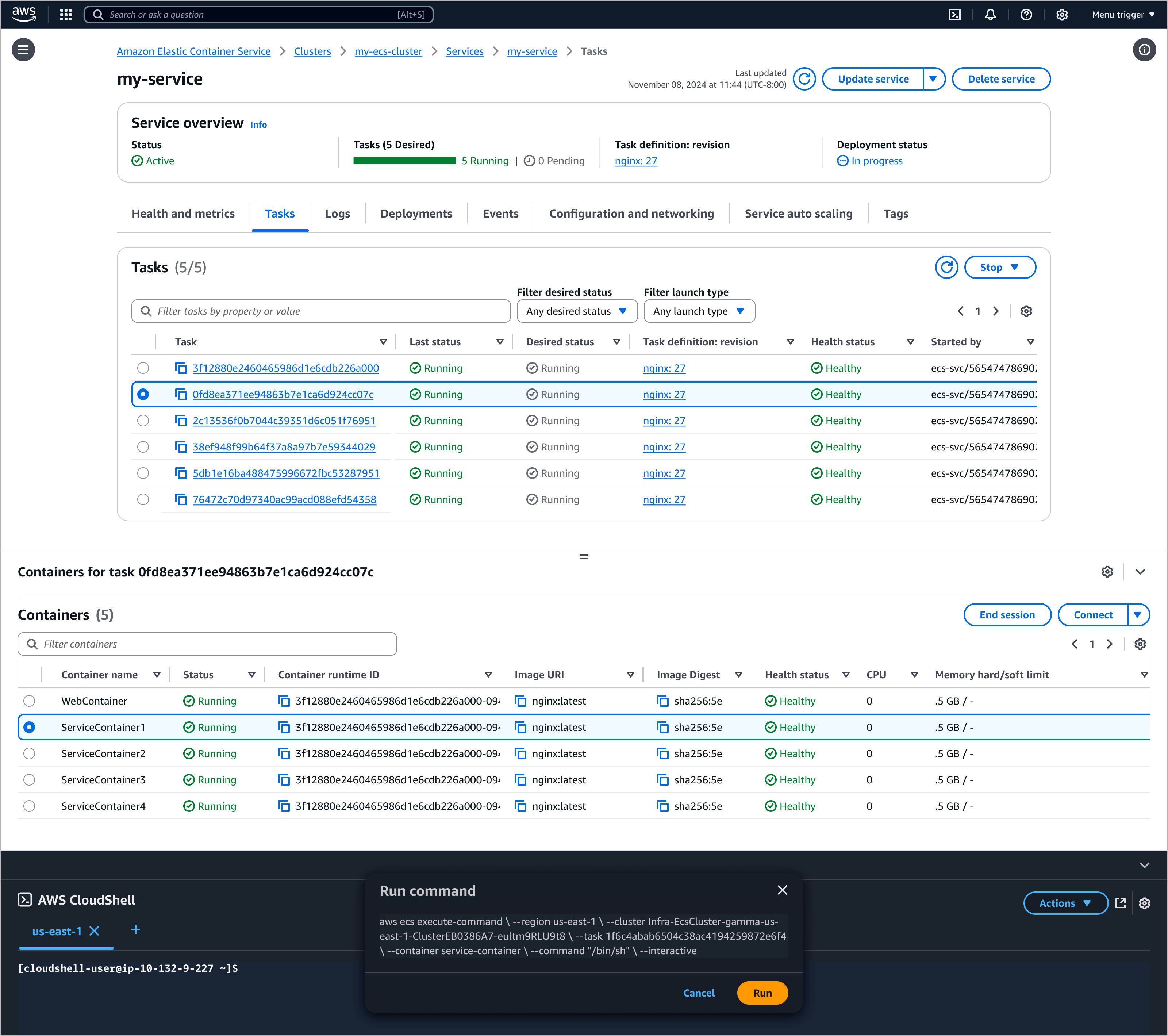
Task: Open Containers table pagination settings gear
Action: (1140, 644)
